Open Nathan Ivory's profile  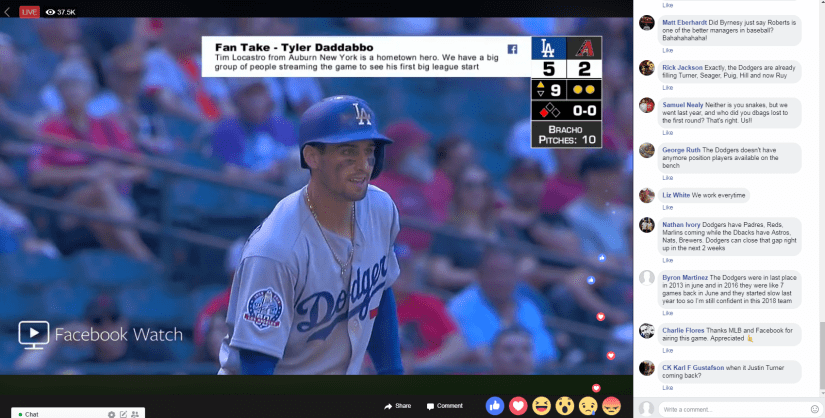click(x=681, y=225)
